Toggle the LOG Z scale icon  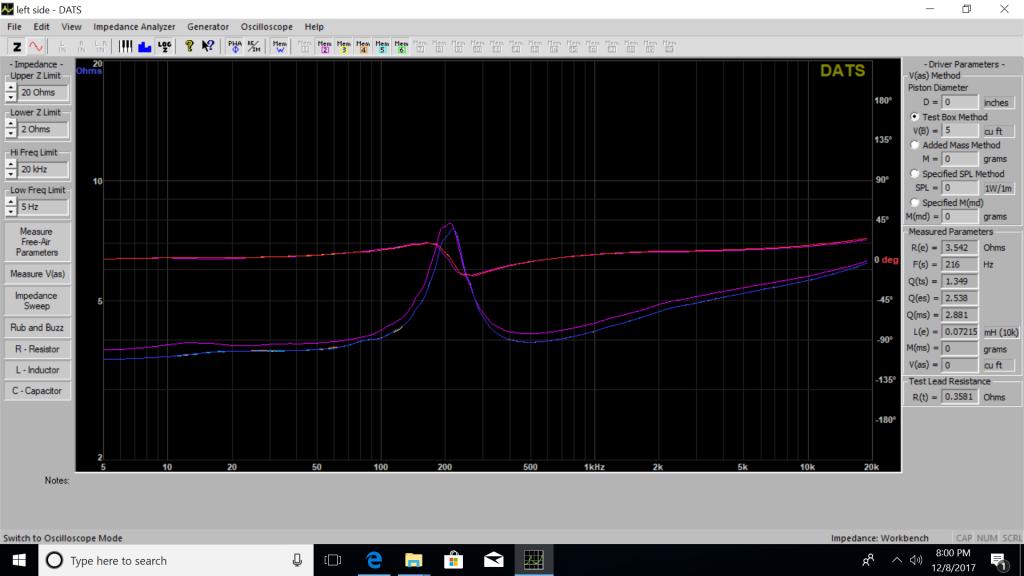point(165,46)
